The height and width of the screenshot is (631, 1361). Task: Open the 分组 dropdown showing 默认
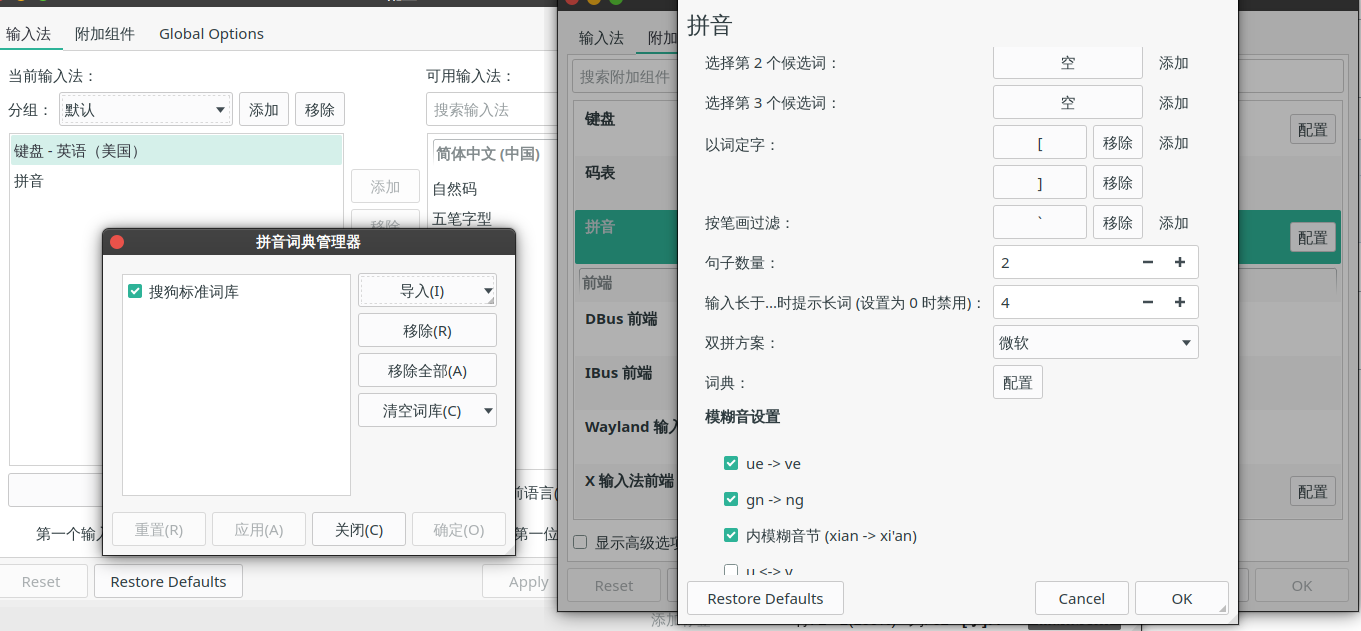tap(144, 109)
